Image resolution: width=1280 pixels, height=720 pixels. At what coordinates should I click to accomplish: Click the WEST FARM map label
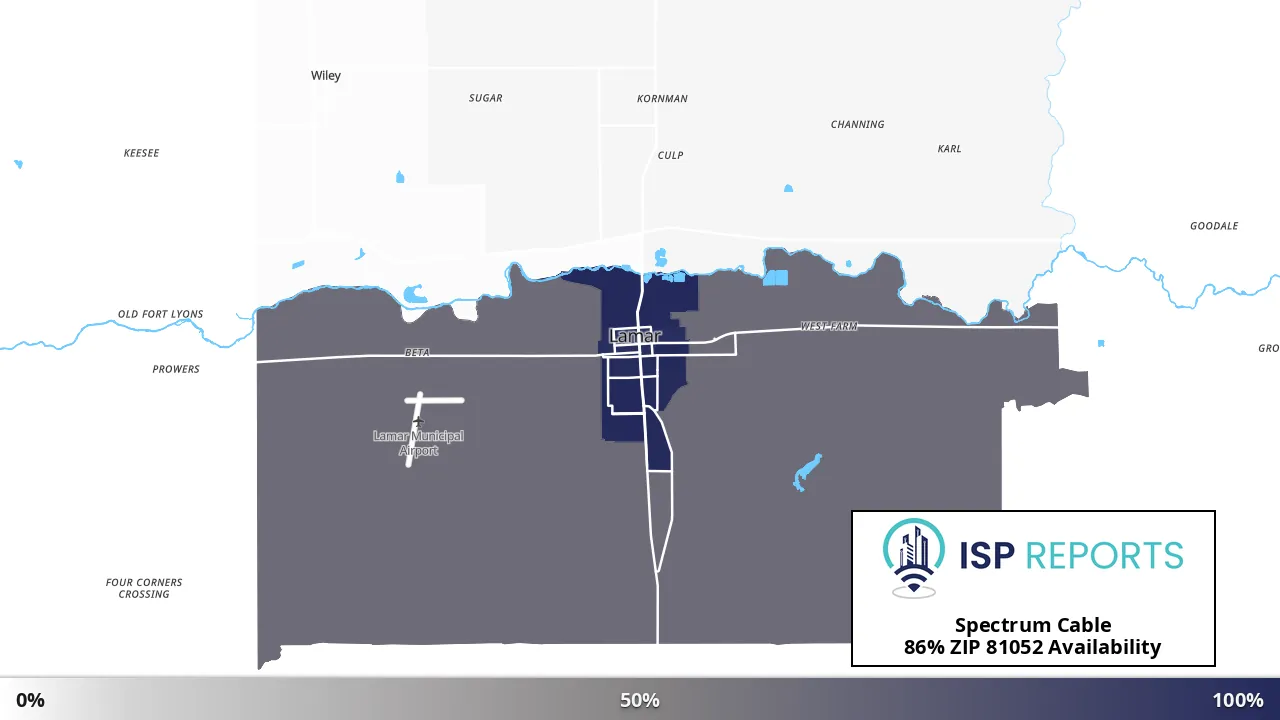point(829,326)
